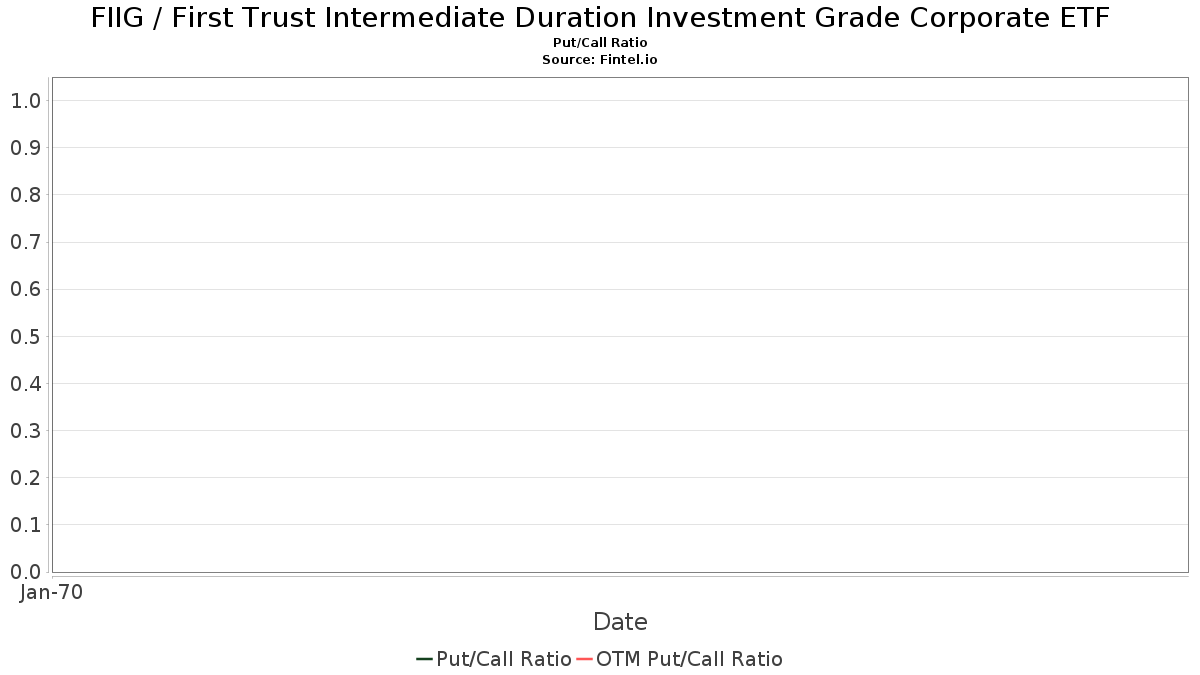Click the Put/Call Ratio legend label

click(x=503, y=659)
